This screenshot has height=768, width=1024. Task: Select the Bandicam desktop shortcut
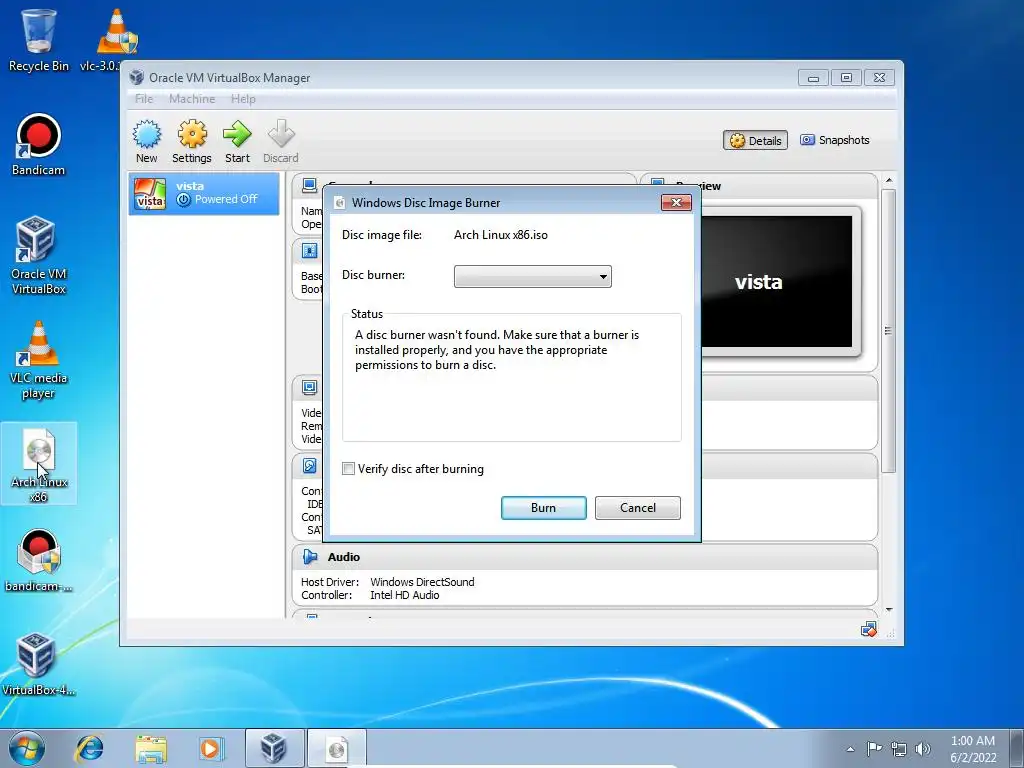point(38,145)
